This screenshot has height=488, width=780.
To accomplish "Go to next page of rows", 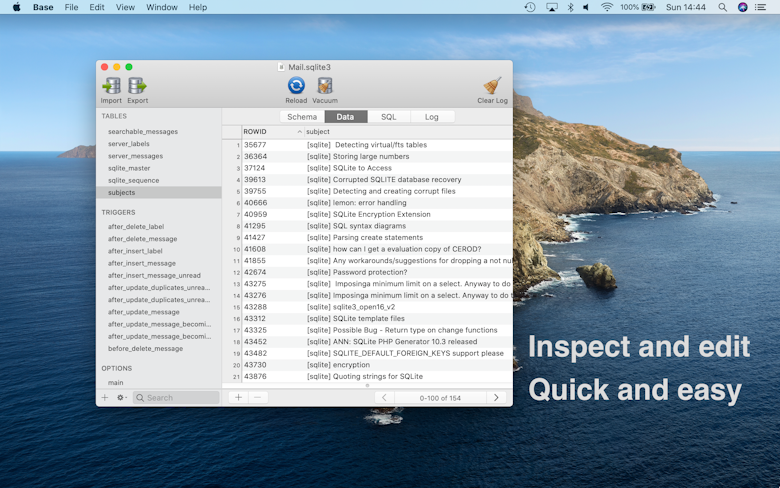I will click(x=496, y=397).
